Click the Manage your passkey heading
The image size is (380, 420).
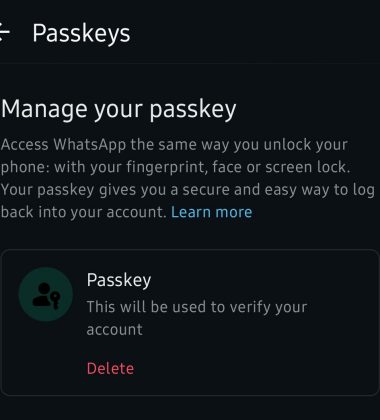point(119,110)
